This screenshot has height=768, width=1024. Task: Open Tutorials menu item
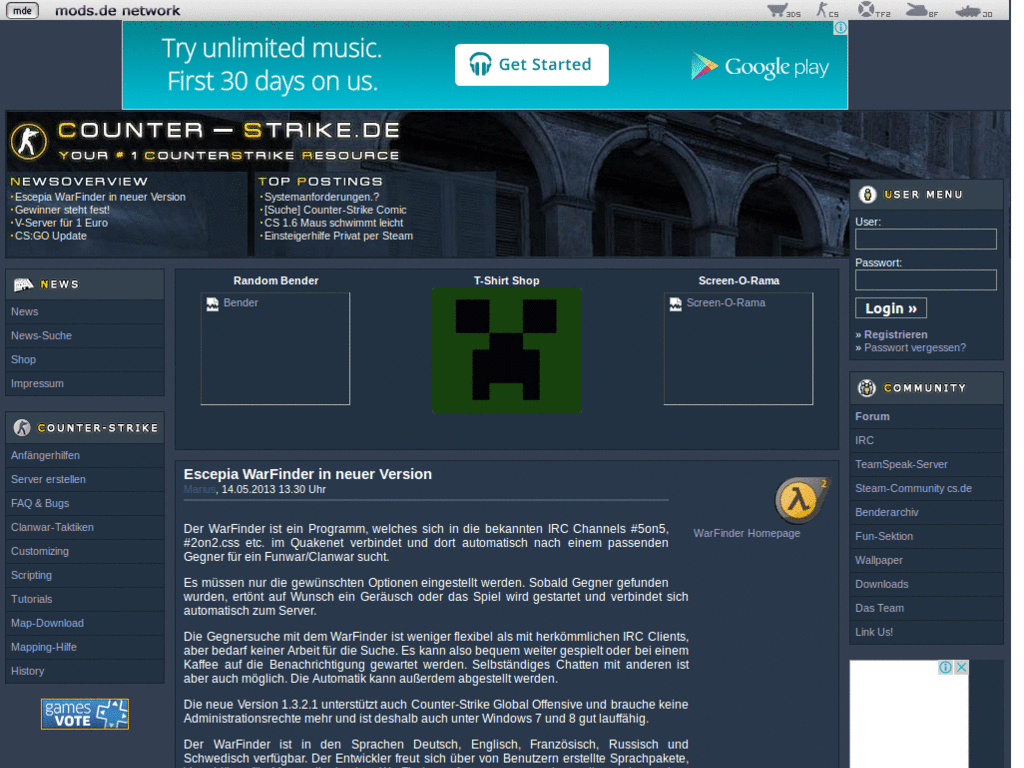85,600
